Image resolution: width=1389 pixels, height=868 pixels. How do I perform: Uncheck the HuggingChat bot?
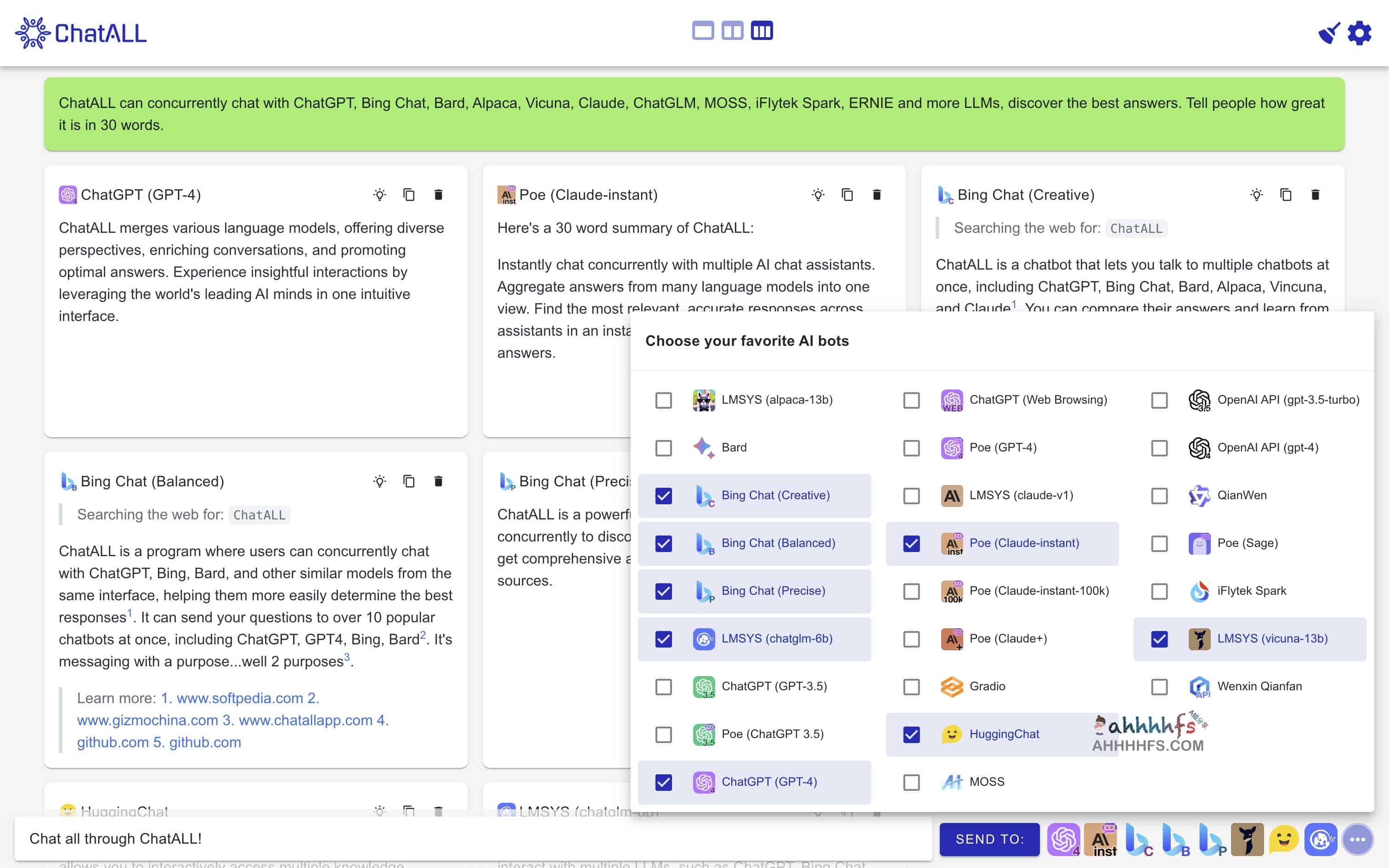(x=911, y=734)
